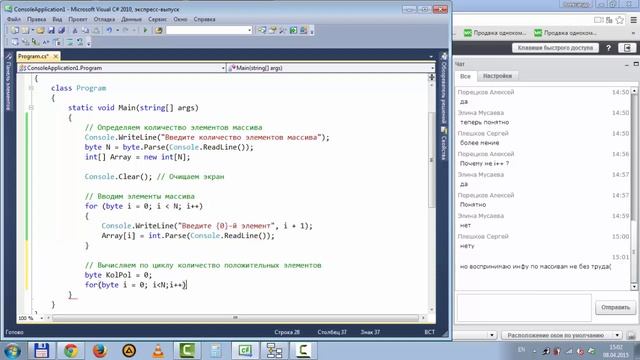Viewport: 640px width, 360px height.
Task: Click the EN language indicator in tray
Action: coord(521,350)
